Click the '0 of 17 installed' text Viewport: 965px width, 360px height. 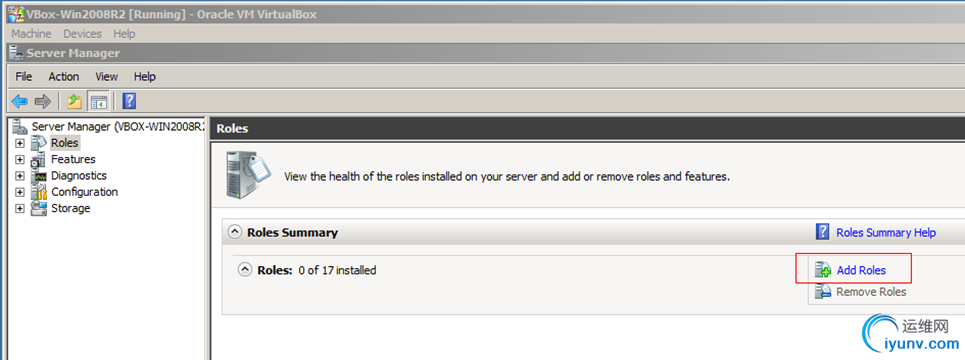point(337,270)
